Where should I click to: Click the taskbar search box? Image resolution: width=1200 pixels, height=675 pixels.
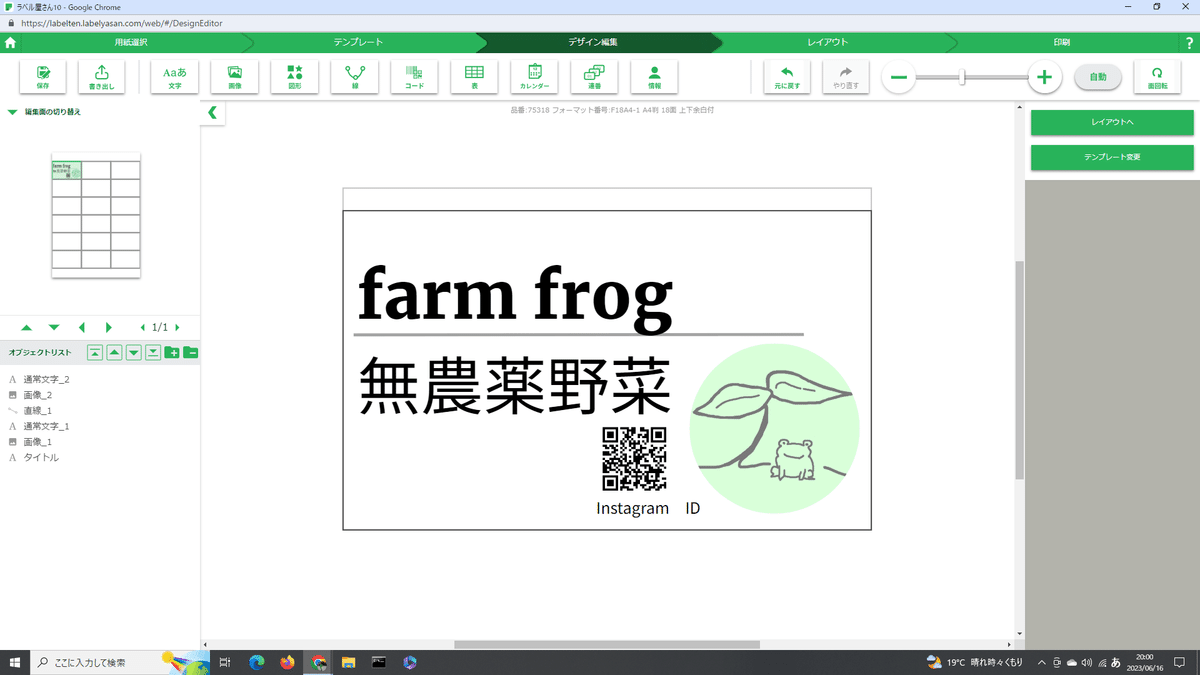tap(120, 662)
